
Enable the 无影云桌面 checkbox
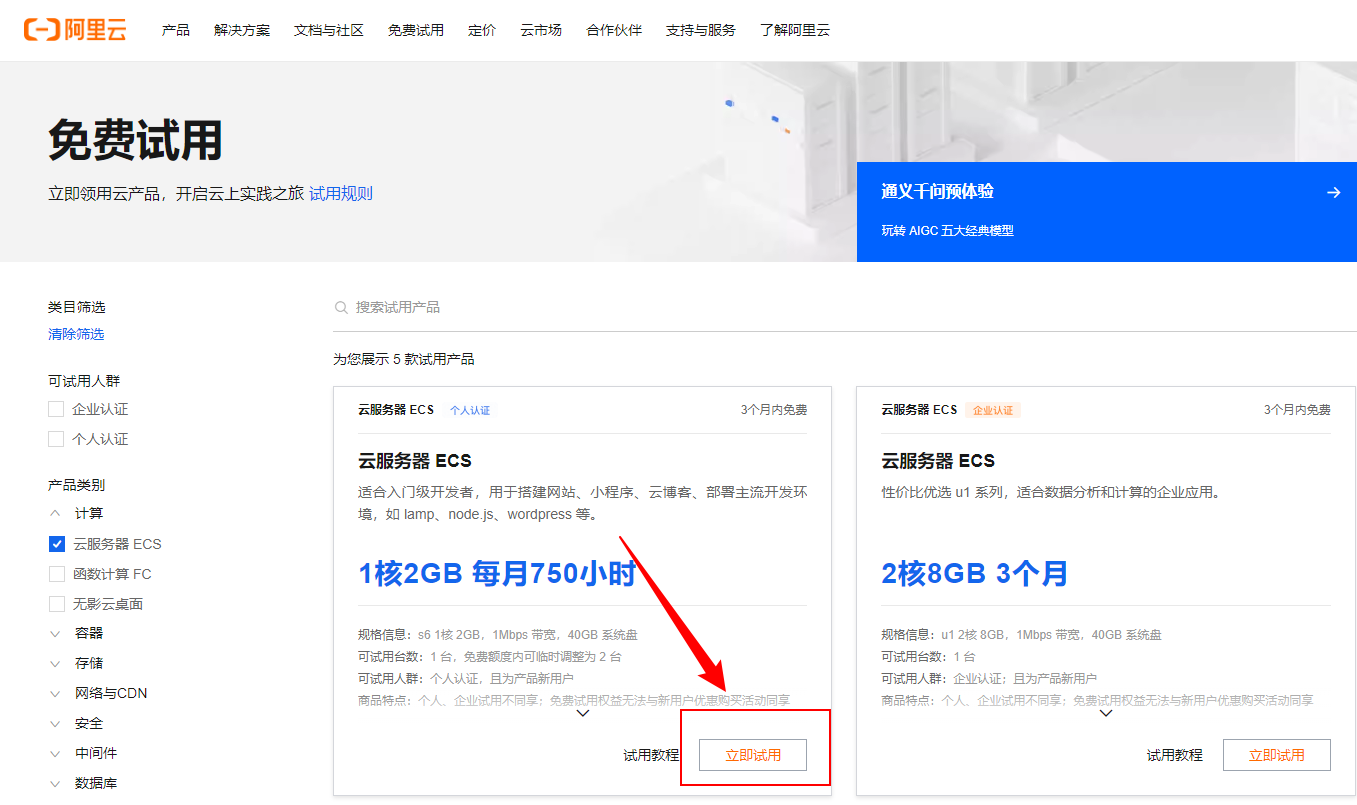pyautogui.click(x=55, y=602)
